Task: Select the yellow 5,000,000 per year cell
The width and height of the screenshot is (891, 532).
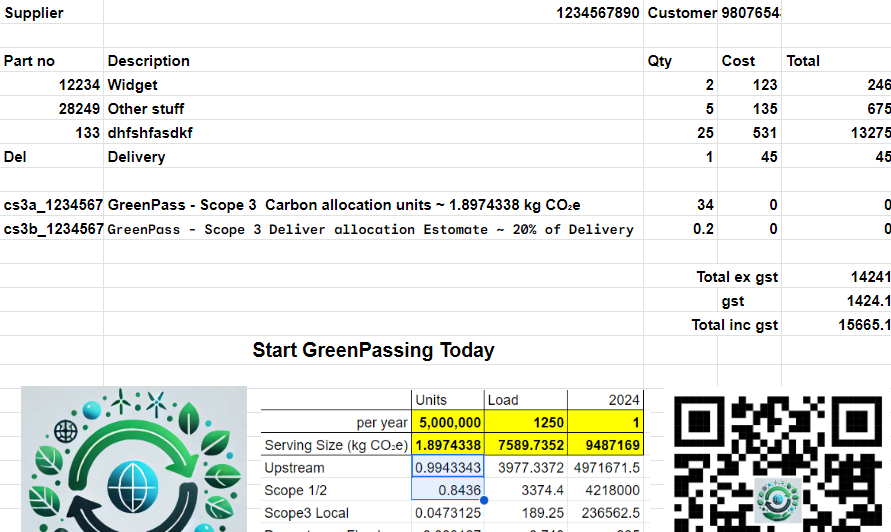Action: pos(448,422)
